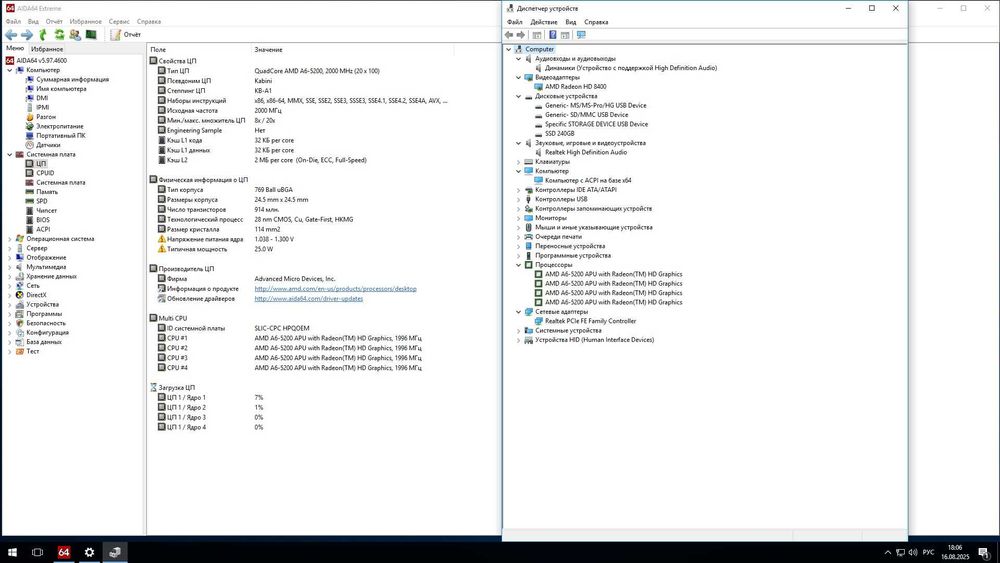This screenshot has width=1000, height=563.
Task: Select Суммарная информация in AIDA64 tree
Action: pyautogui.click(x=72, y=80)
